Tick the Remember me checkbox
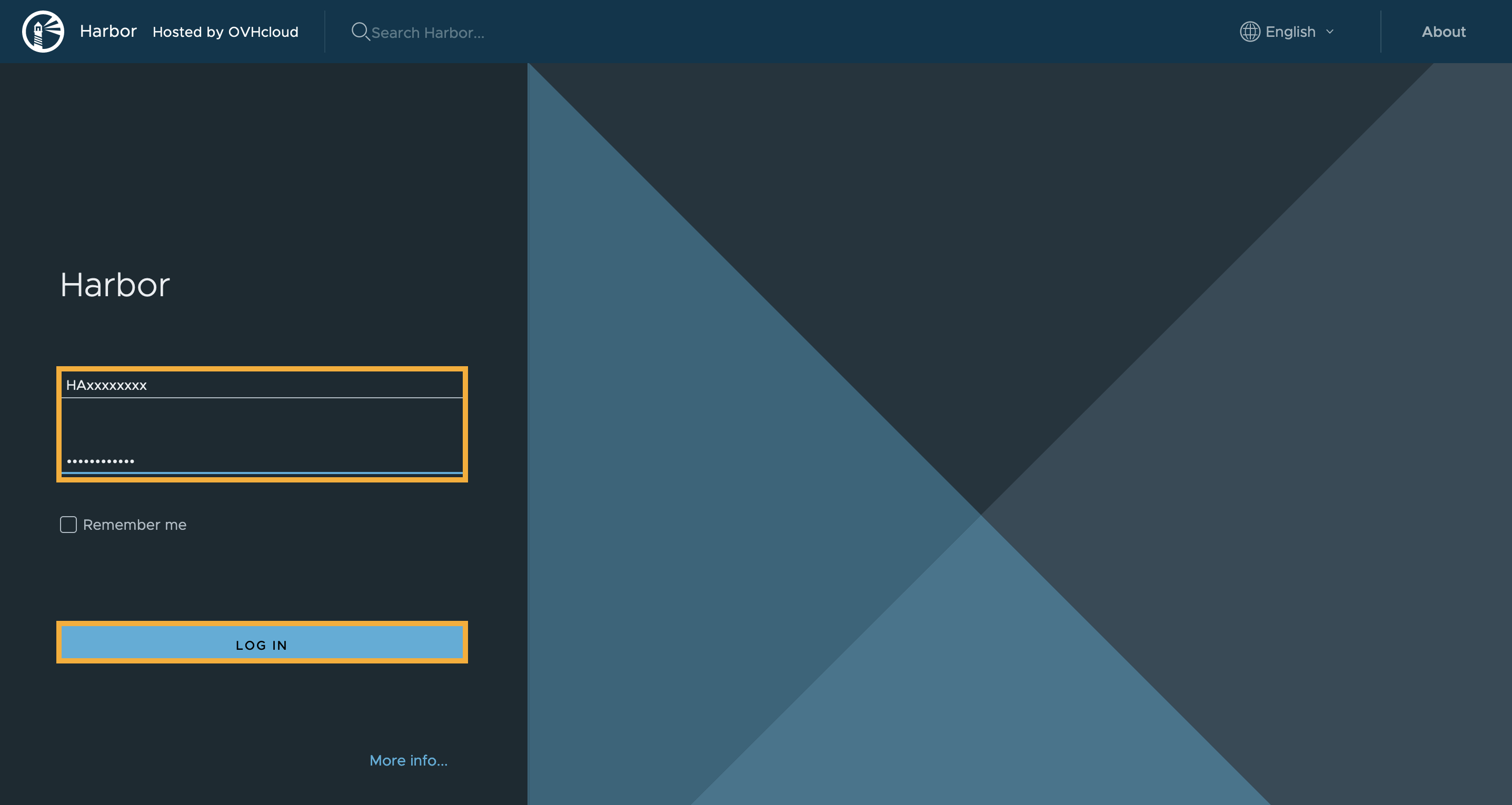This screenshot has height=805, width=1512. point(68,525)
